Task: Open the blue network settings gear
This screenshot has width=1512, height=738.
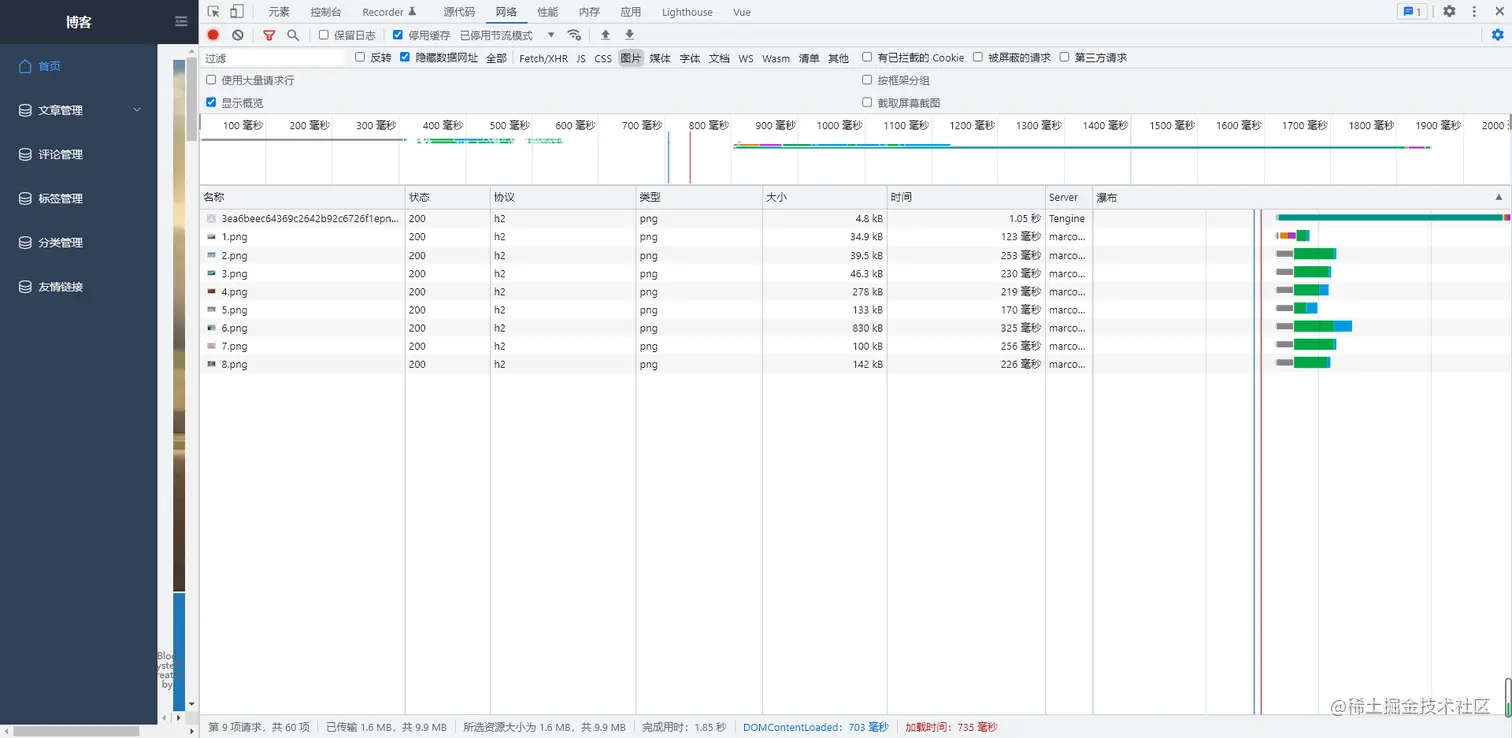Action: [x=1497, y=35]
